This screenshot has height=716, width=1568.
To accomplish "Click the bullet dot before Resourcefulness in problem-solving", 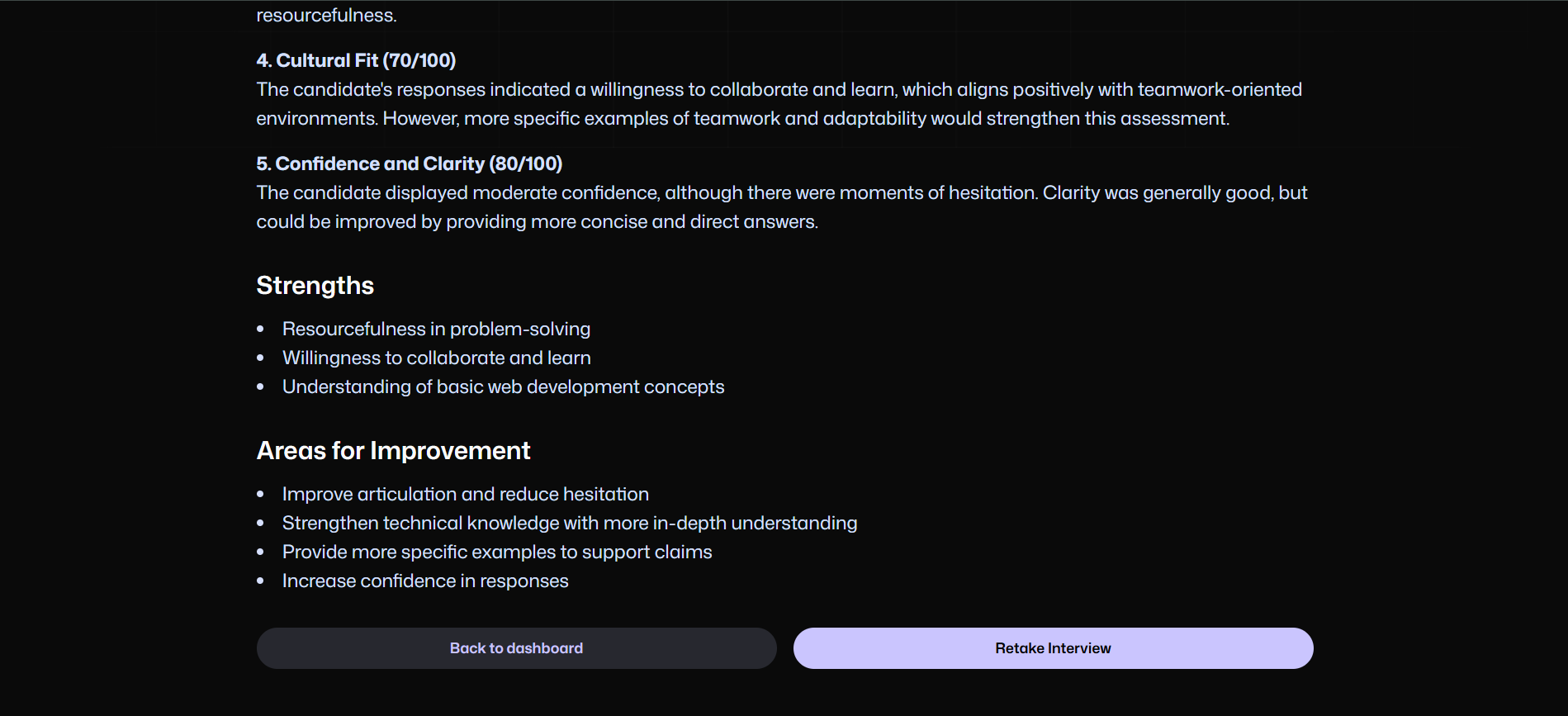I will 261,329.
